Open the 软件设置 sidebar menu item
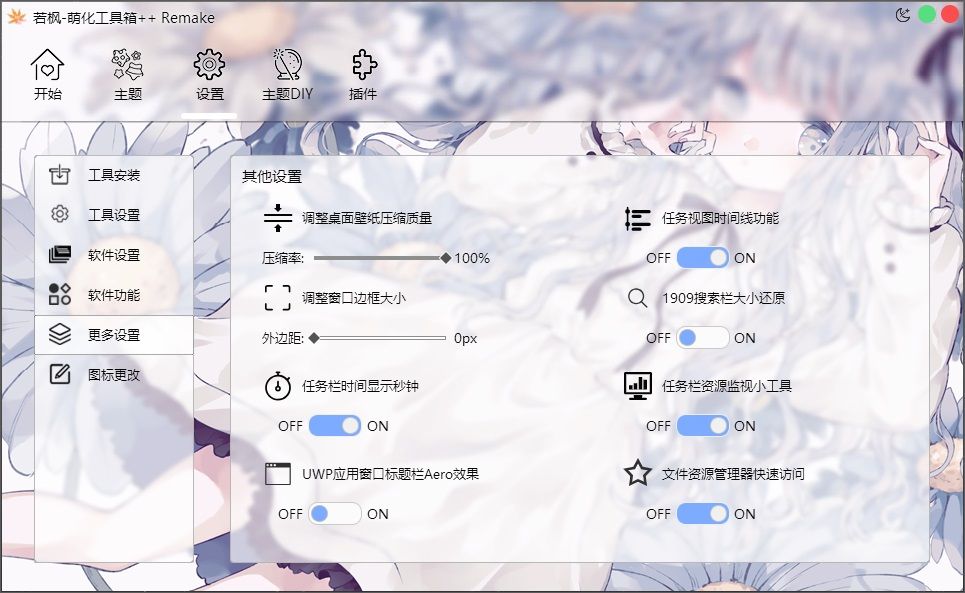The height and width of the screenshot is (593, 965). tap(114, 255)
